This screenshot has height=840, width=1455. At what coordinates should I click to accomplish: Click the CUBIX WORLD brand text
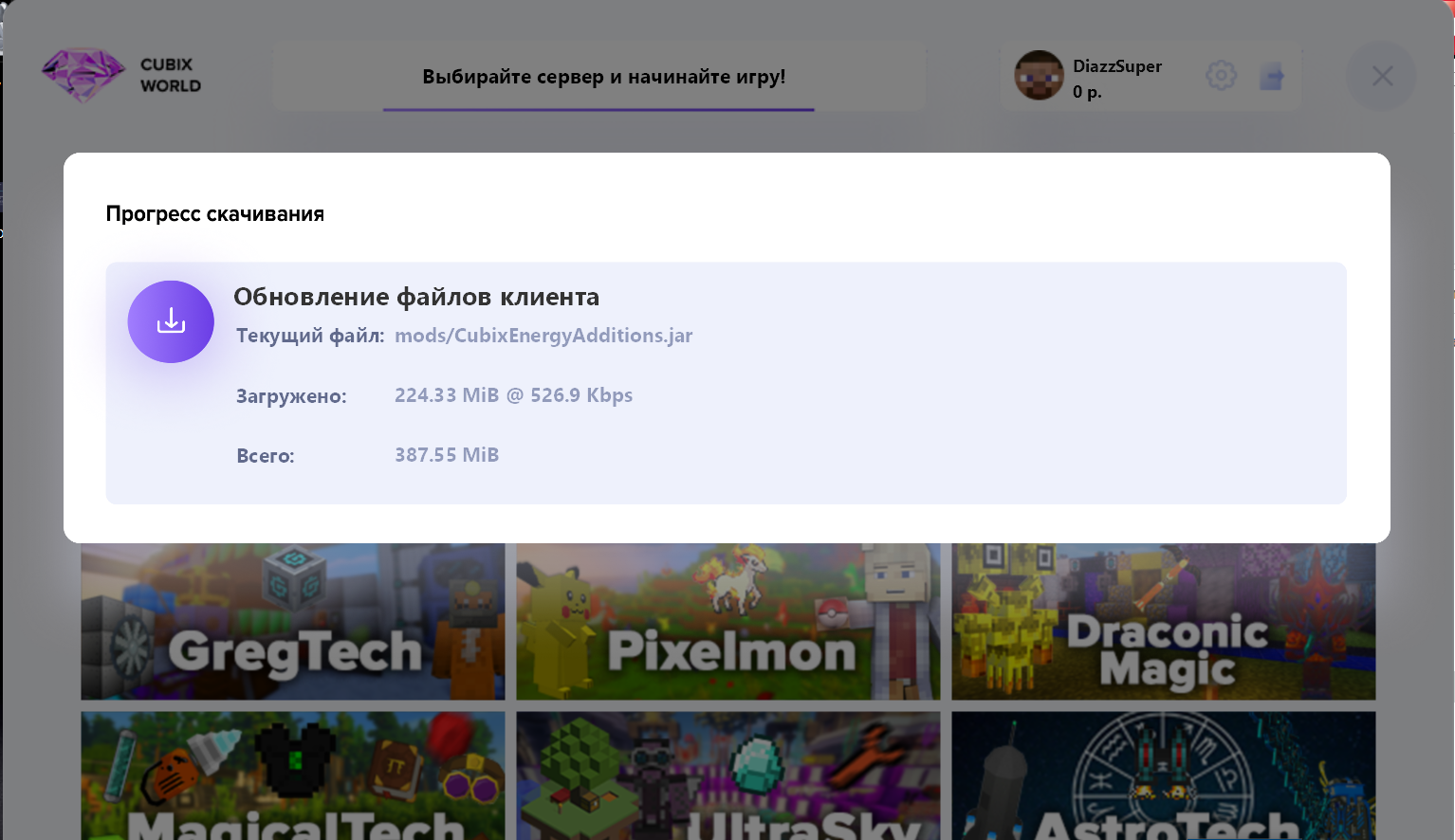tap(171, 75)
